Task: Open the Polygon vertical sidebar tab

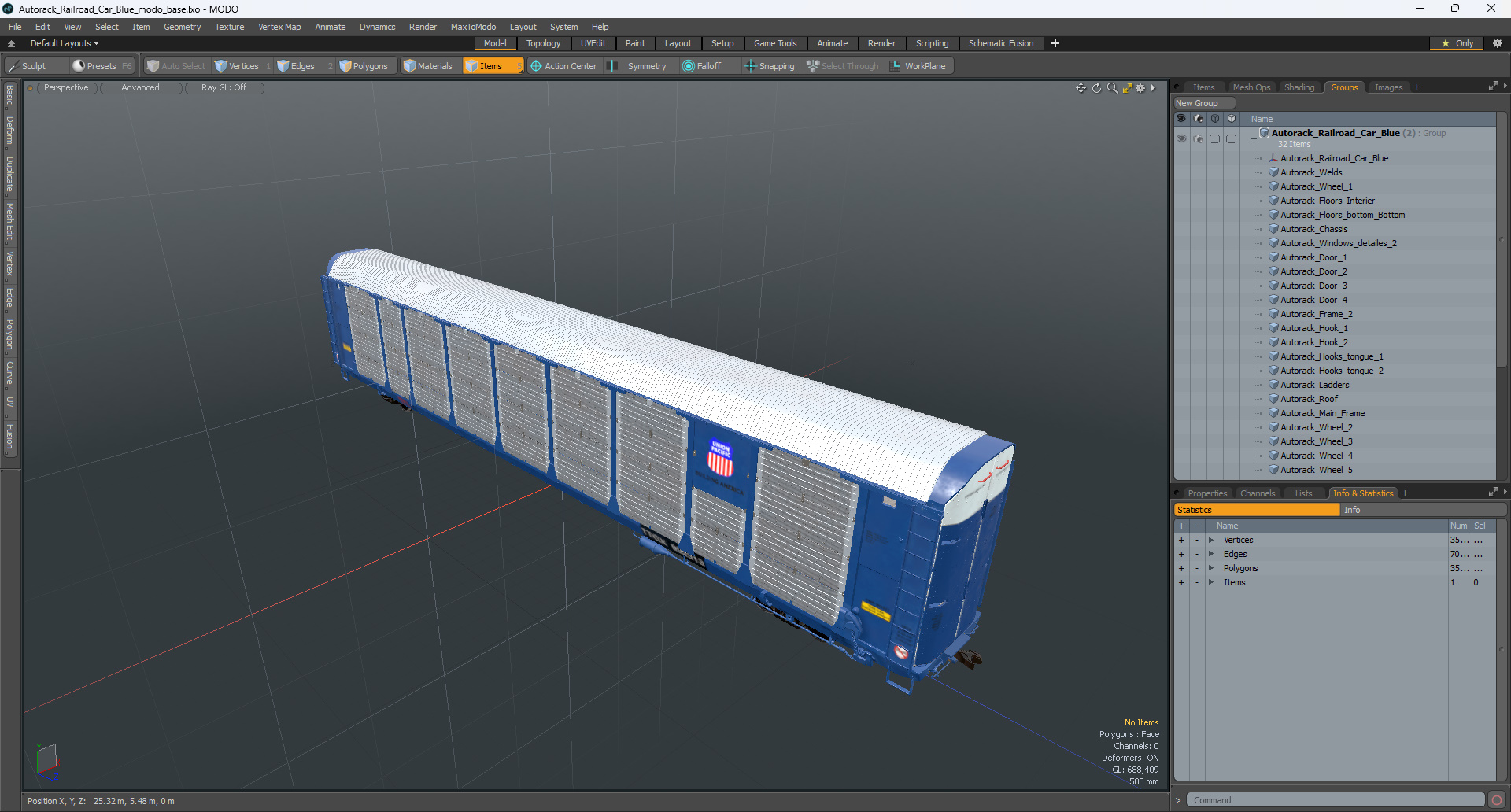Action: tap(9, 334)
